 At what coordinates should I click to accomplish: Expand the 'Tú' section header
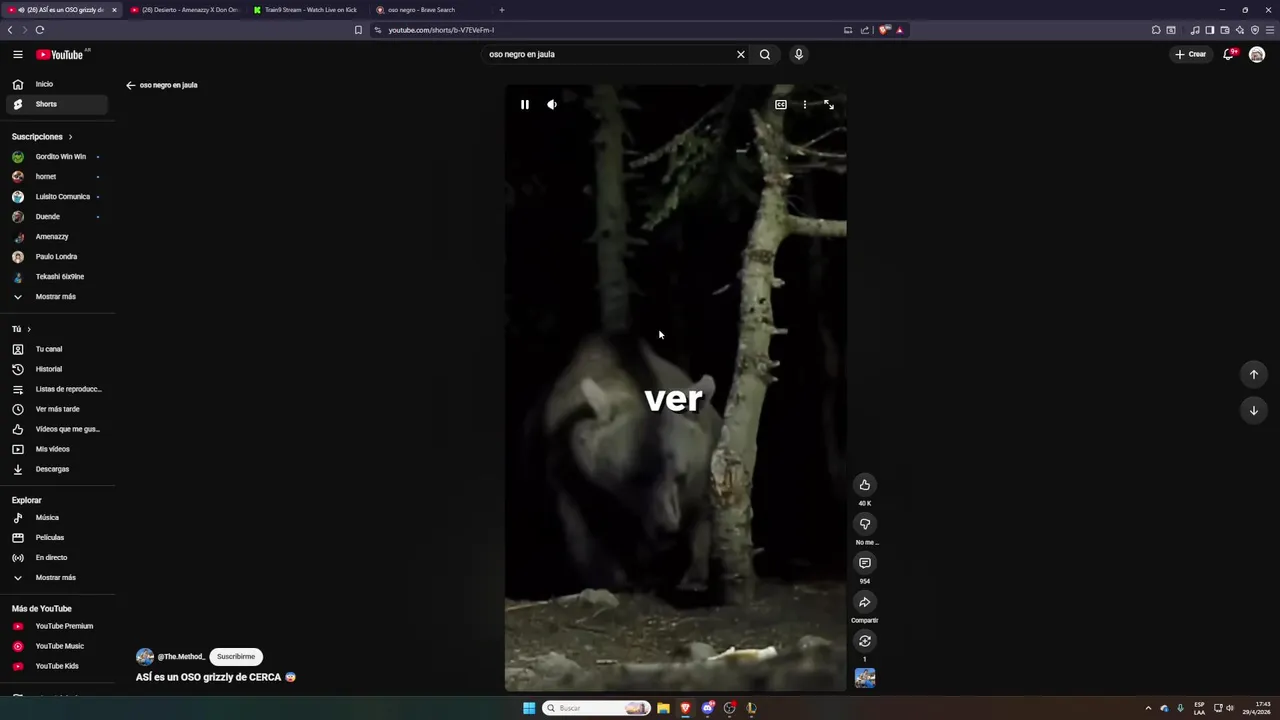pyautogui.click(x=21, y=329)
